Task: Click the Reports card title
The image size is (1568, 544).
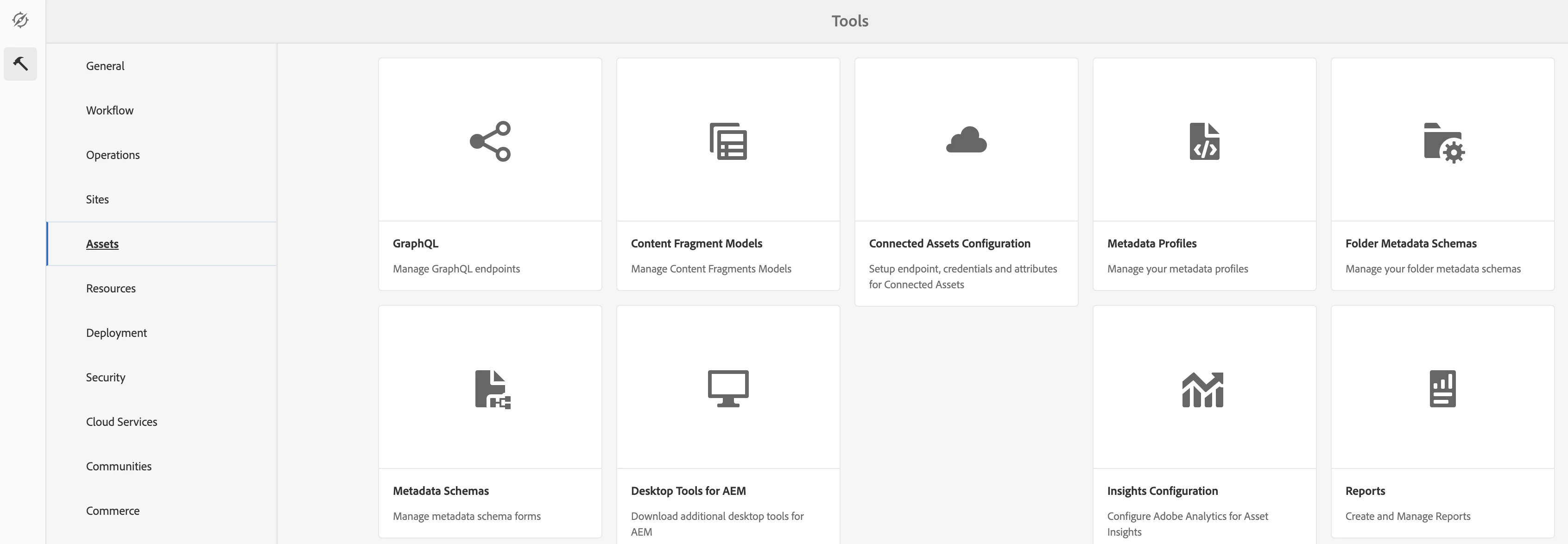Action: 1365,491
